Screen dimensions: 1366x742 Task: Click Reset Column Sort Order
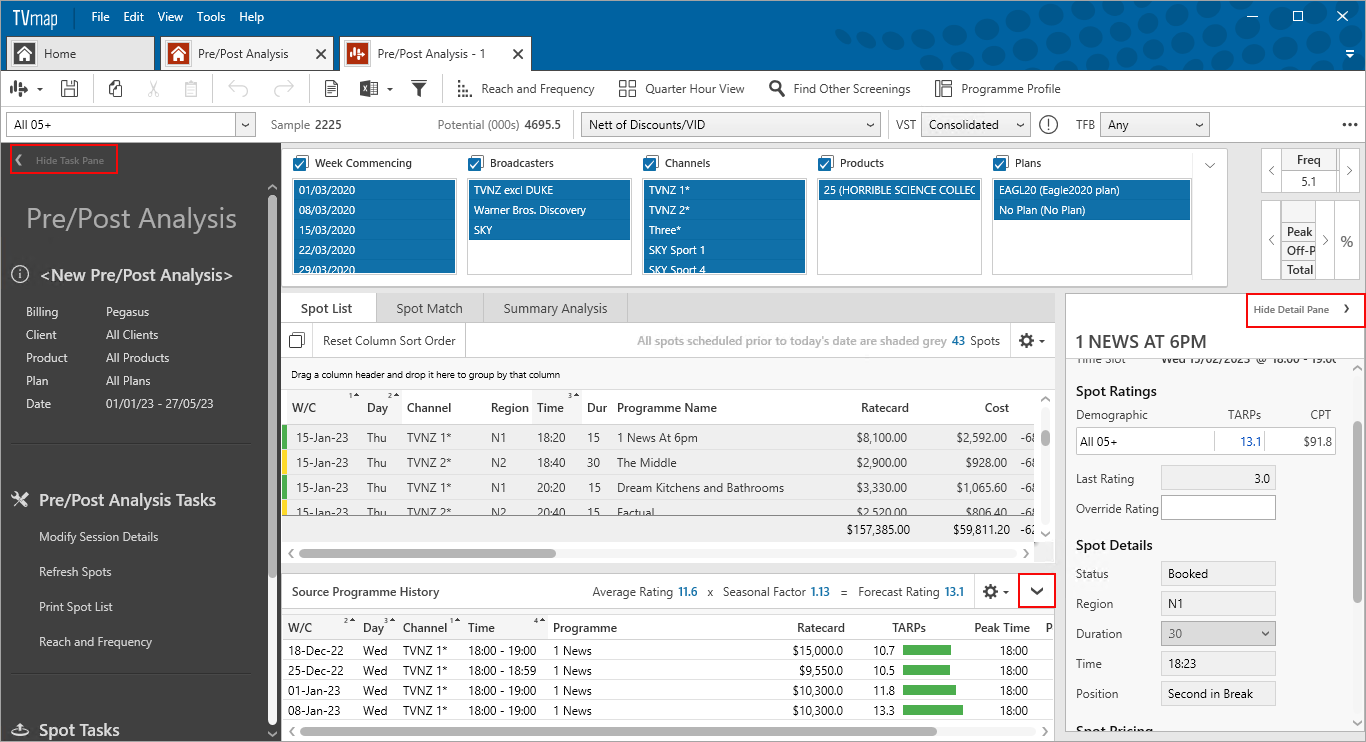point(389,341)
